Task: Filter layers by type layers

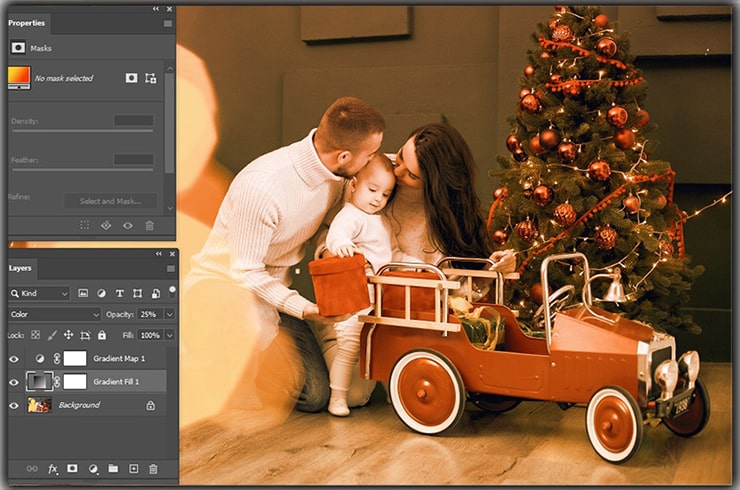Action: (119, 294)
